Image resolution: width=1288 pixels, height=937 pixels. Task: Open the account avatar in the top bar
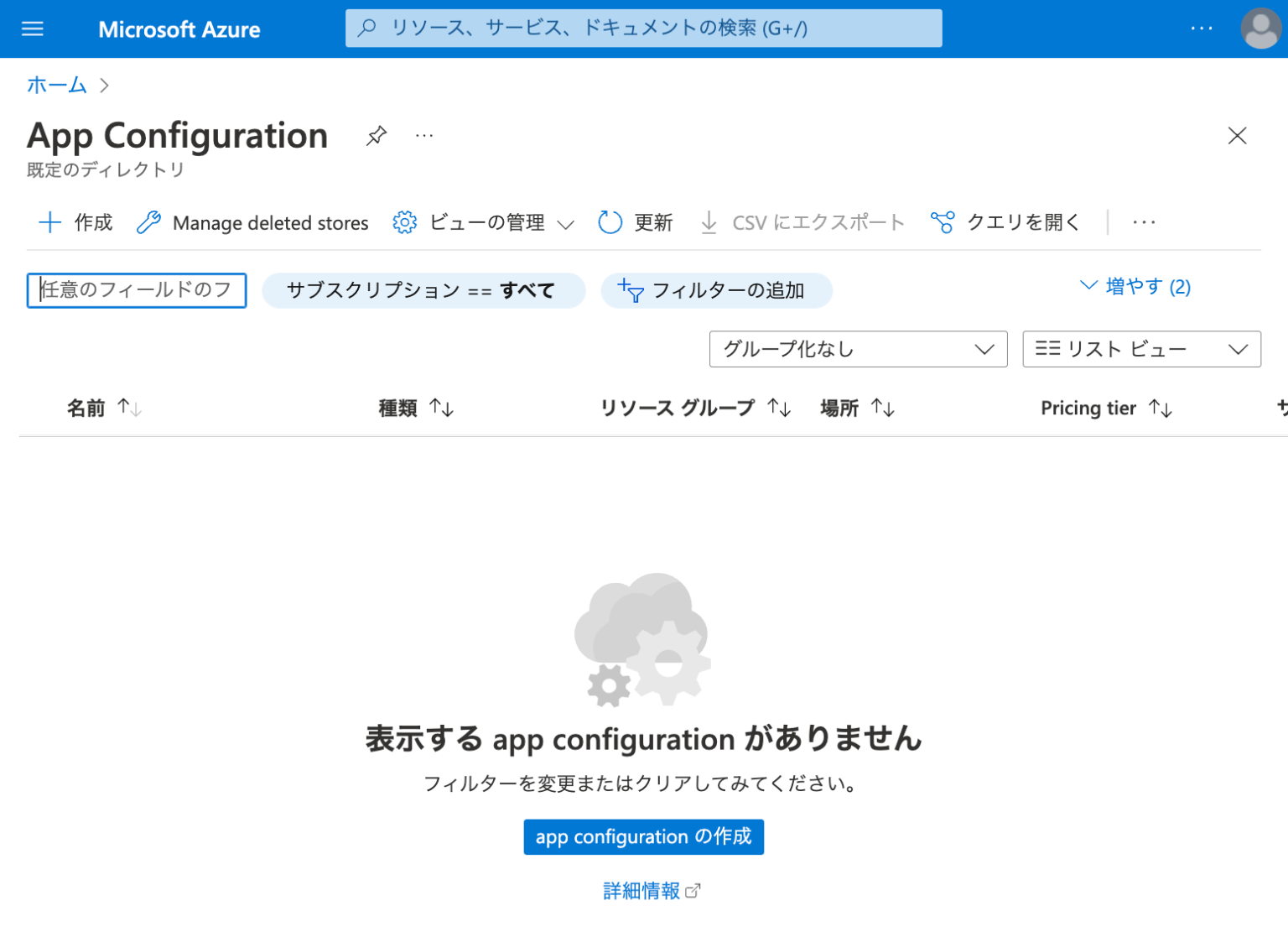coord(1259,28)
